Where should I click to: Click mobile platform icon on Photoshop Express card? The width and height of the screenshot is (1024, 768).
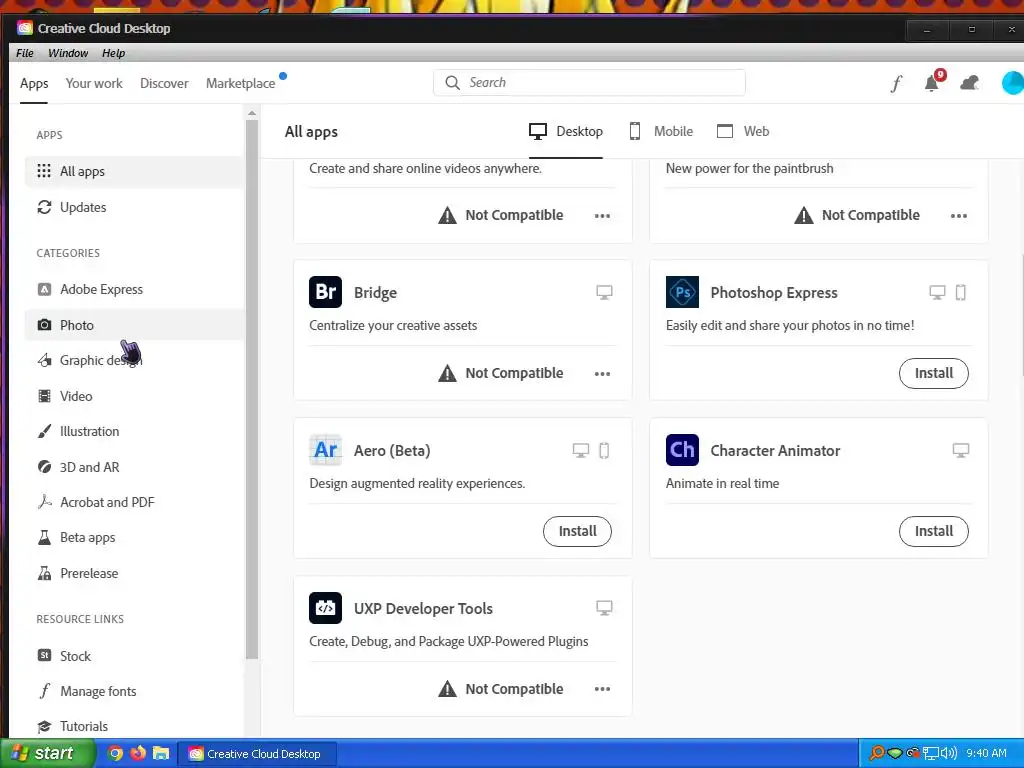coord(961,292)
